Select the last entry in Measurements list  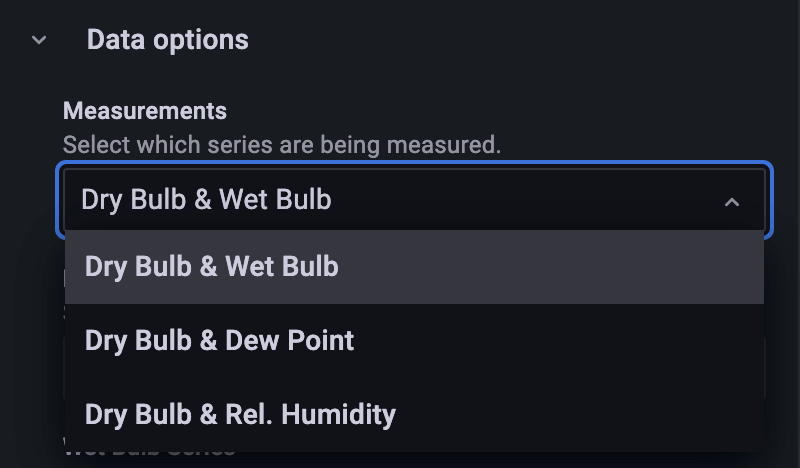(240, 413)
